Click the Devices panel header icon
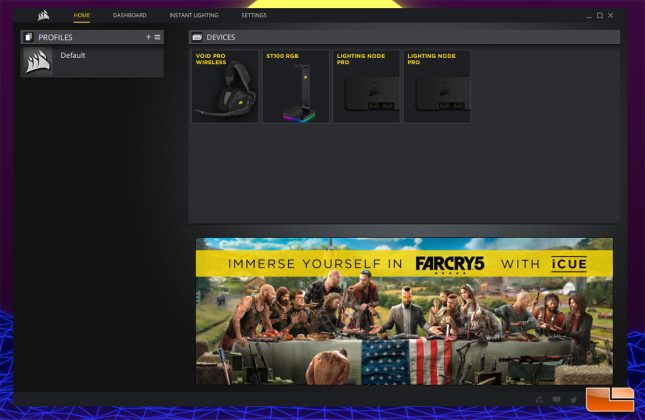This screenshot has height=420, width=645. (x=197, y=37)
